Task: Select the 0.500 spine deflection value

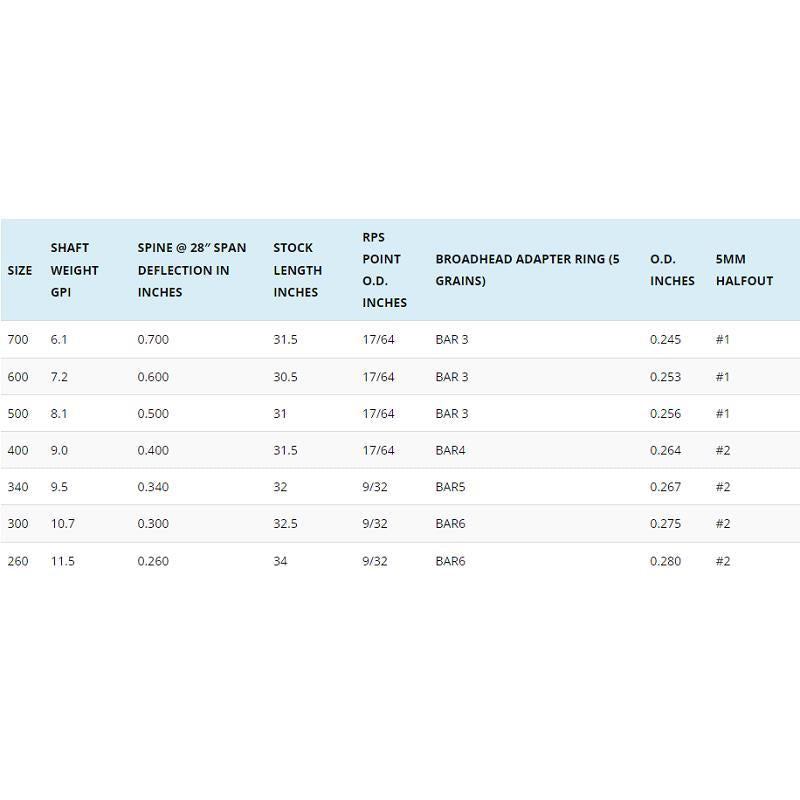Action: click(153, 413)
